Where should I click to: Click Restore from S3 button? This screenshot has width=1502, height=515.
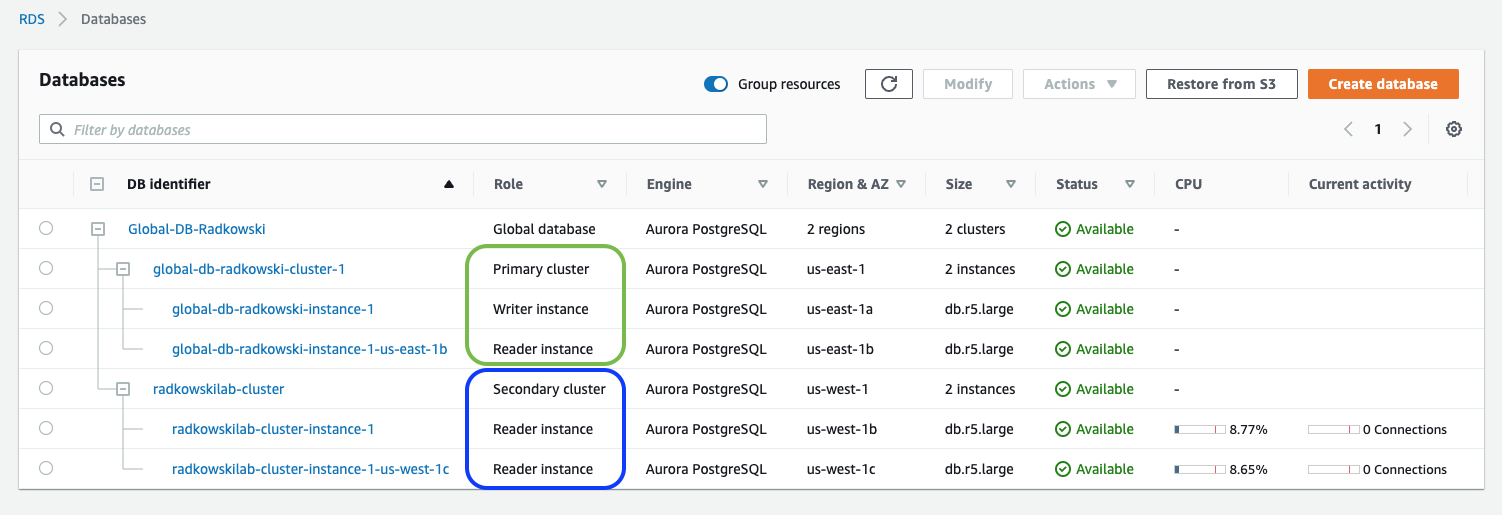tap(1221, 84)
